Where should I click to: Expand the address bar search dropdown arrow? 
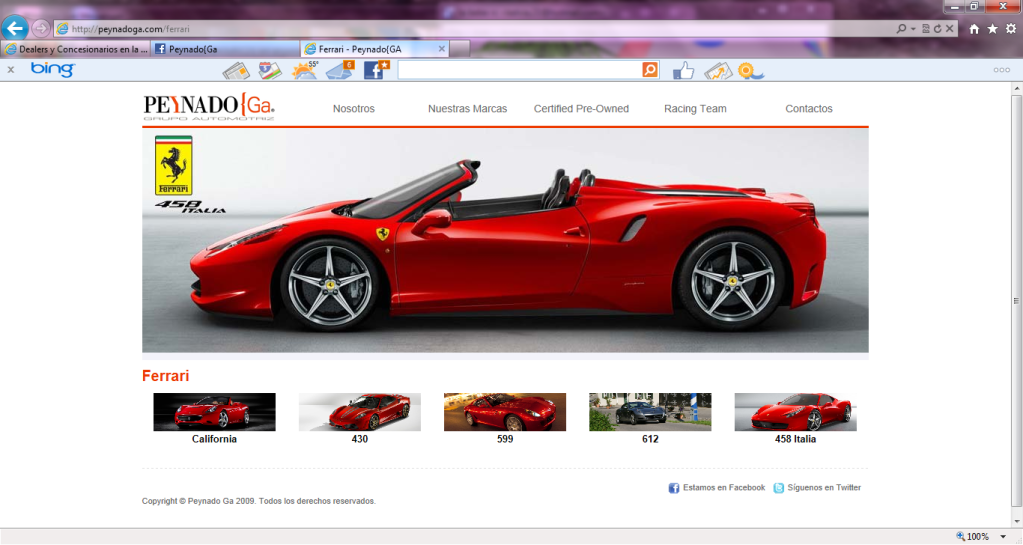(x=914, y=29)
